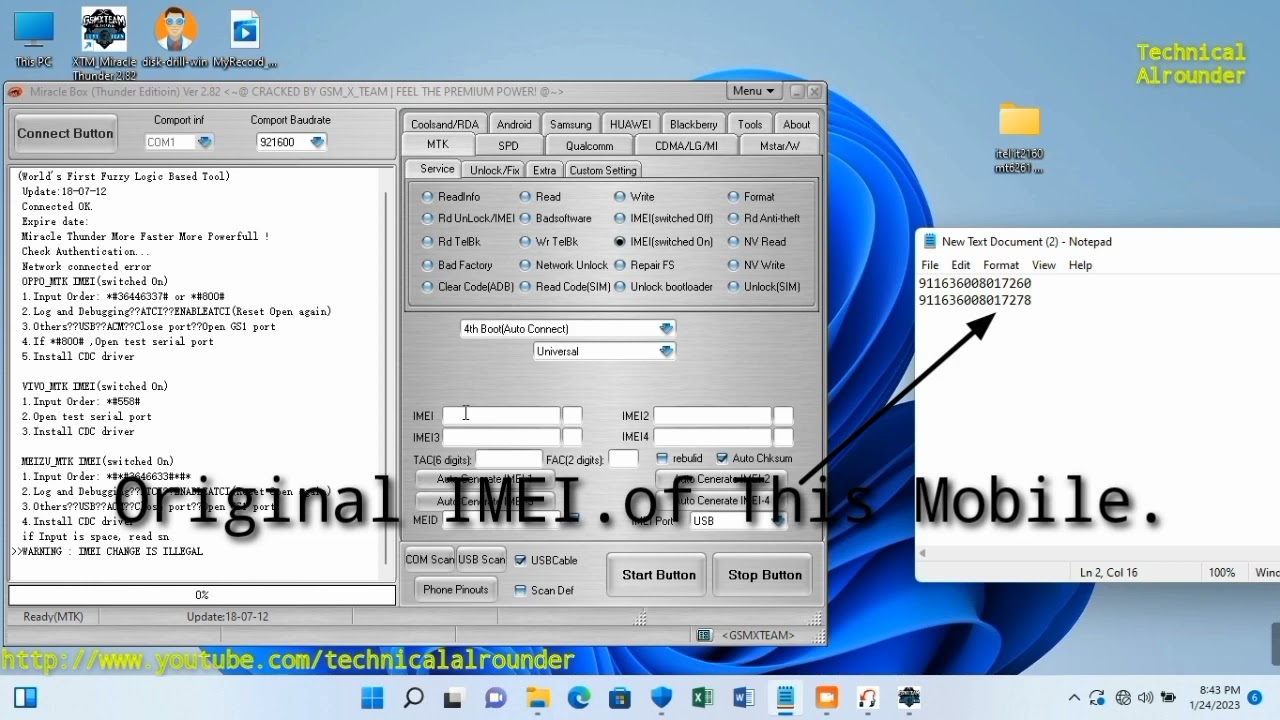This screenshot has height=720, width=1280.
Task: Toggle Scan Def checkbox
Action: point(544,590)
